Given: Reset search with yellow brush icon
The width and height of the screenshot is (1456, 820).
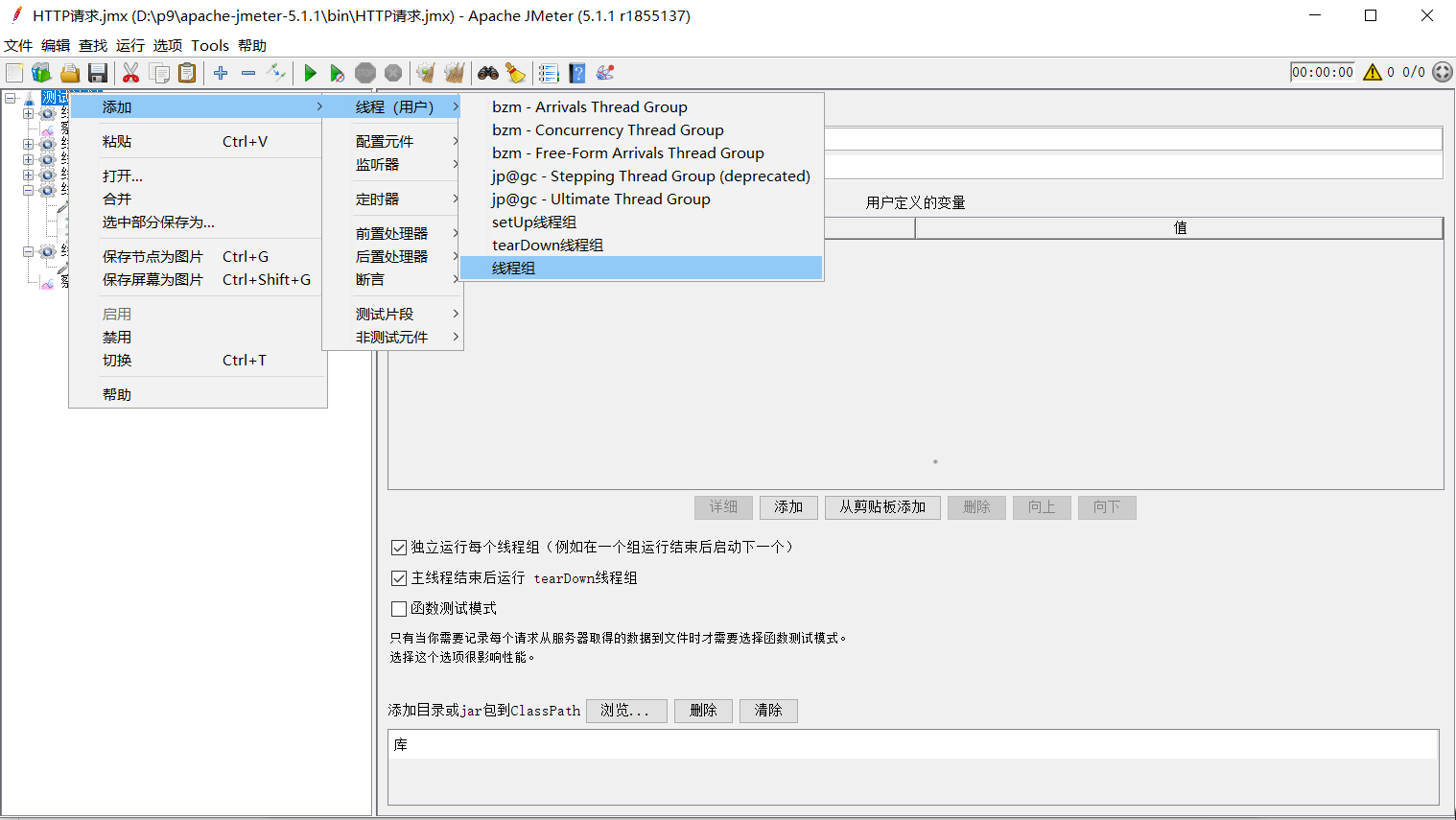Looking at the screenshot, I should pos(516,73).
